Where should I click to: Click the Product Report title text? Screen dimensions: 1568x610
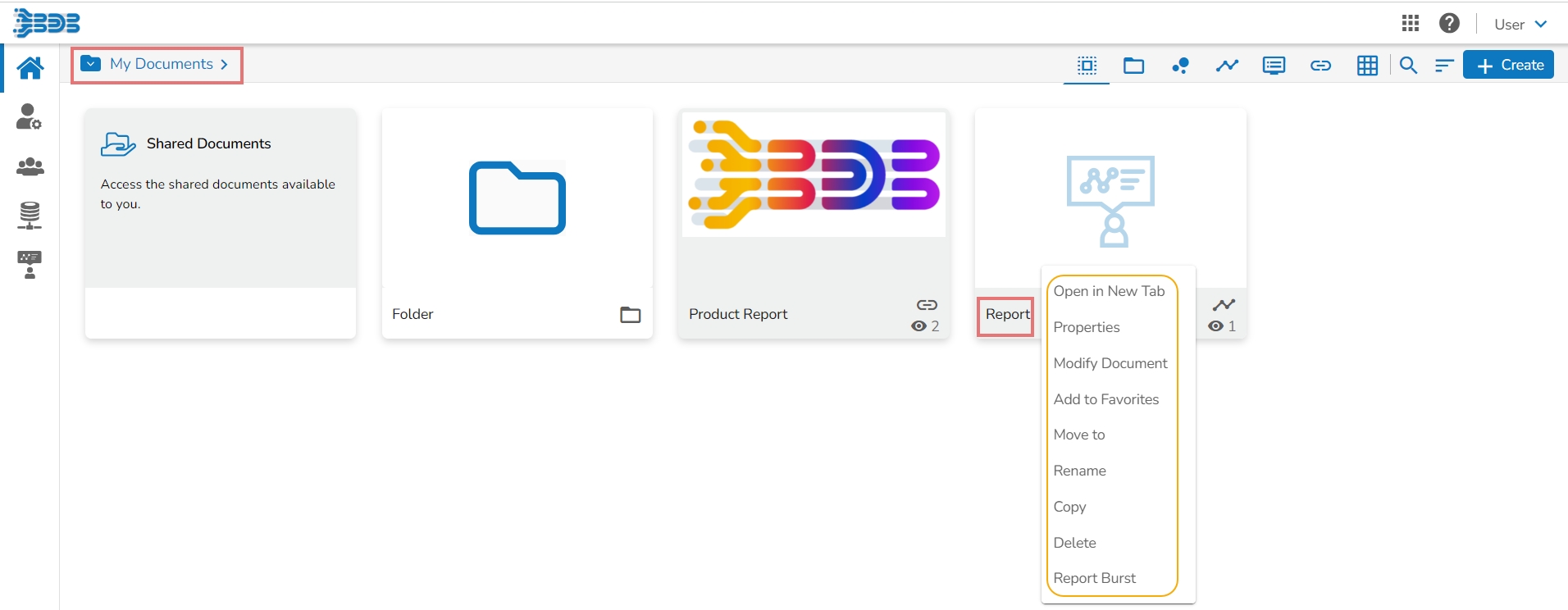pyautogui.click(x=738, y=314)
